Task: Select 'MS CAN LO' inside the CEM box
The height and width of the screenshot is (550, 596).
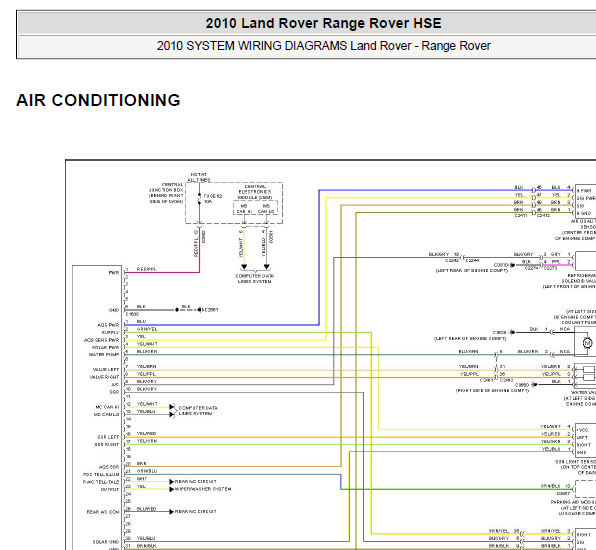Action: coord(266,209)
